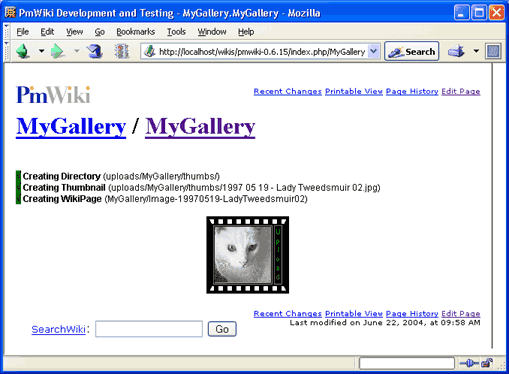Open the Bookmarks menu

pos(135,32)
